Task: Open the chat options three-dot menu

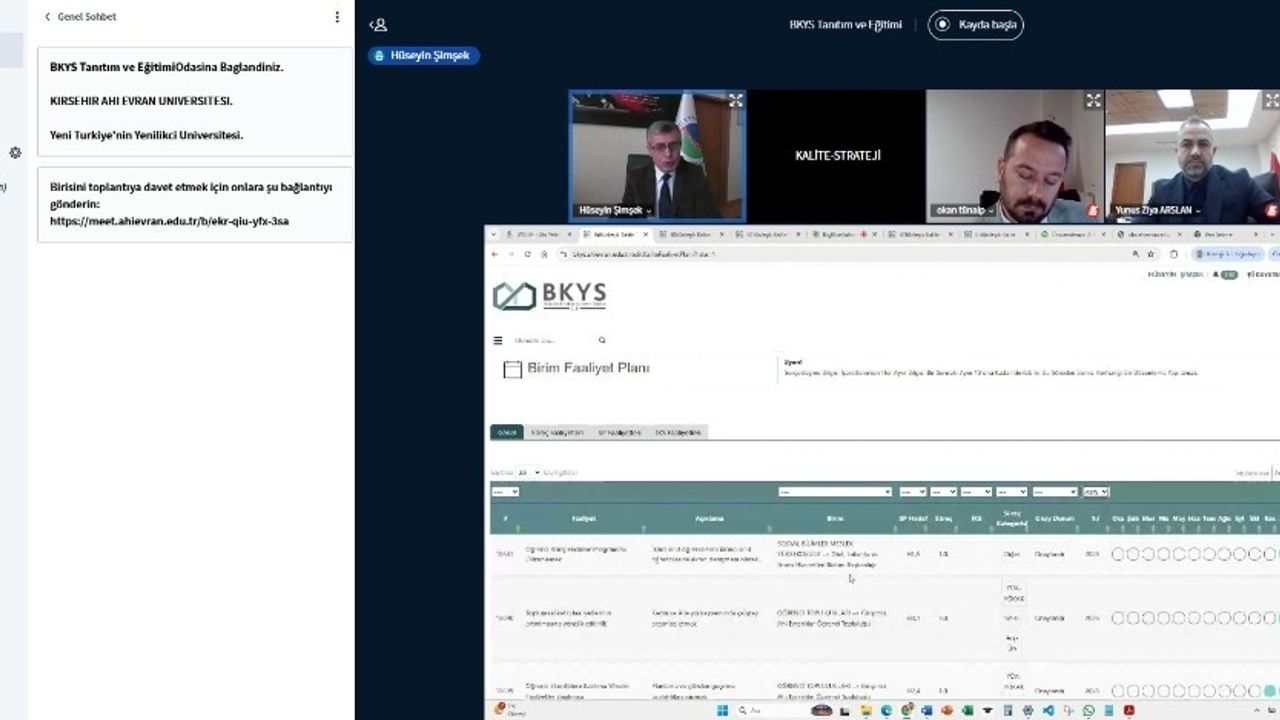Action: click(337, 17)
